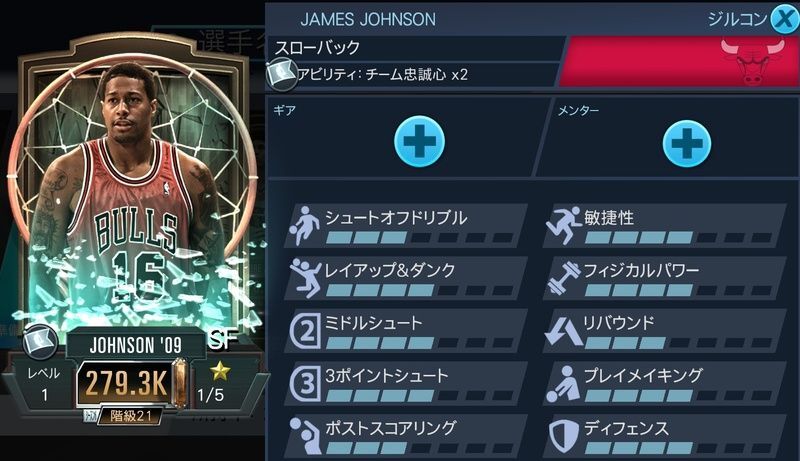Tap the red Chicago Bulls team banner

coord(680,61)
